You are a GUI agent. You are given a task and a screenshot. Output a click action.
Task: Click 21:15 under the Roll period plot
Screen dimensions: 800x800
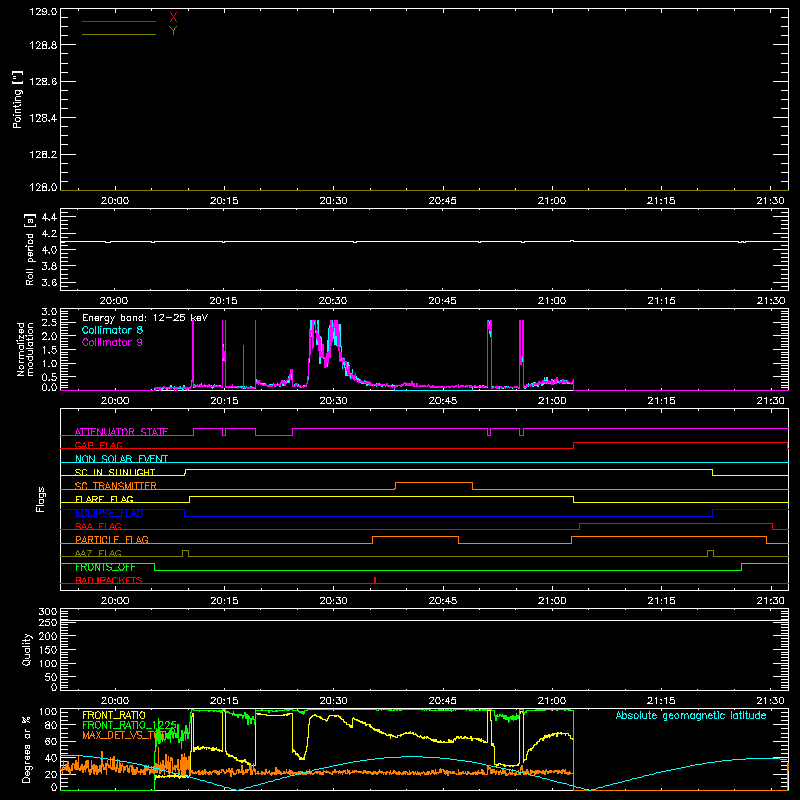pos(661,301)
